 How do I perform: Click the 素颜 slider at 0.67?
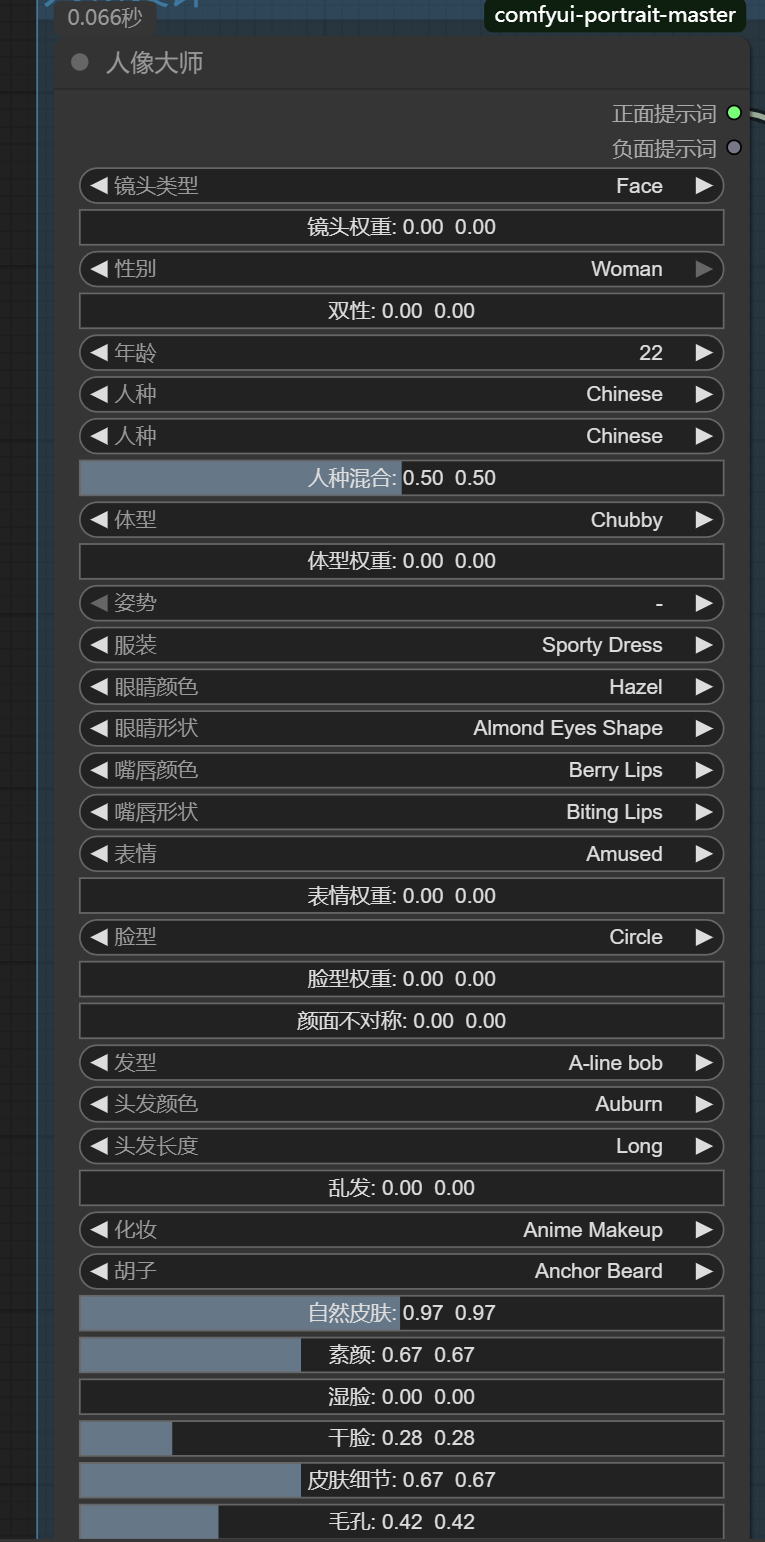click(401, 1355)
